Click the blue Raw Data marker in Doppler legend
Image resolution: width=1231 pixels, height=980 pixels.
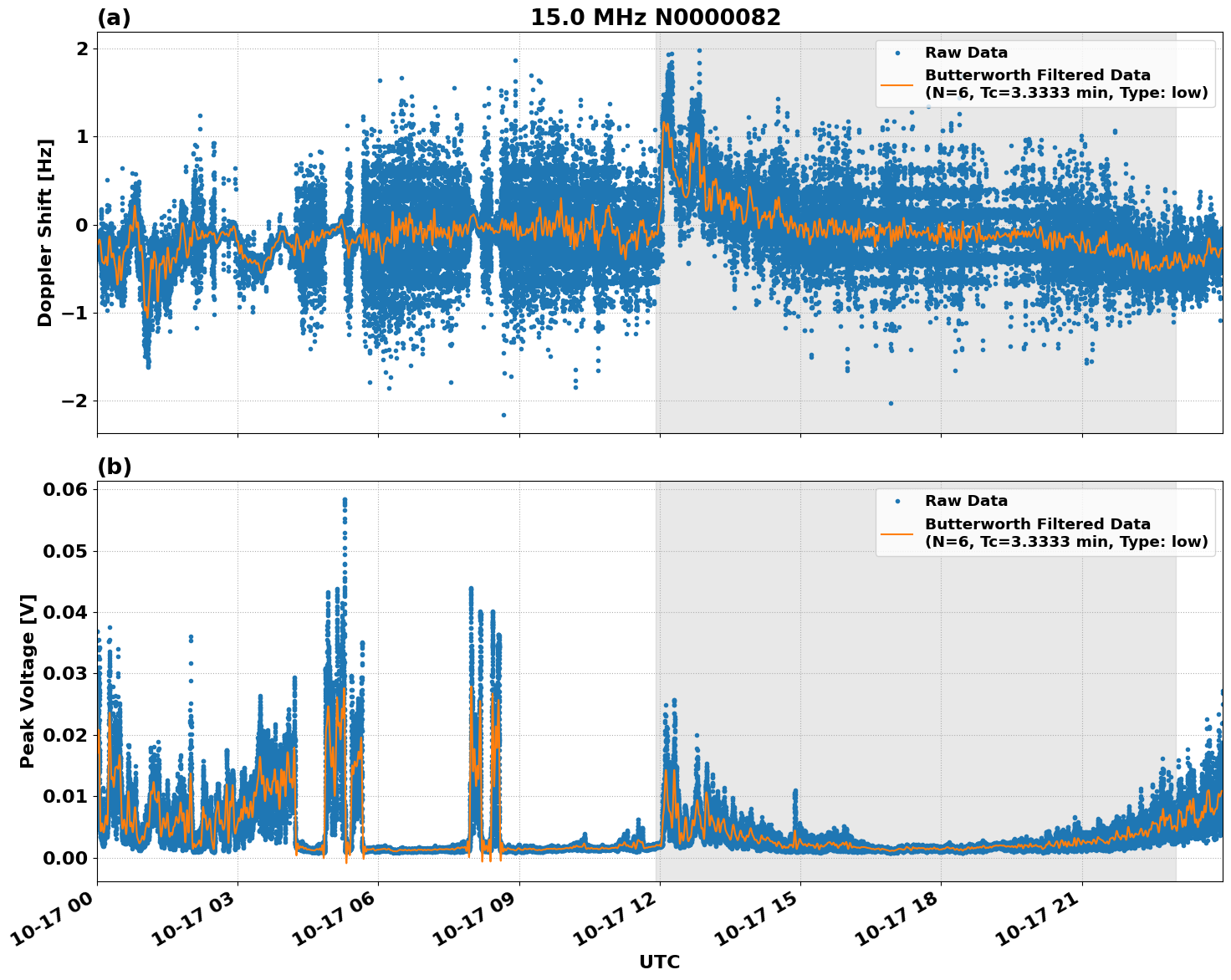[897, 53]
